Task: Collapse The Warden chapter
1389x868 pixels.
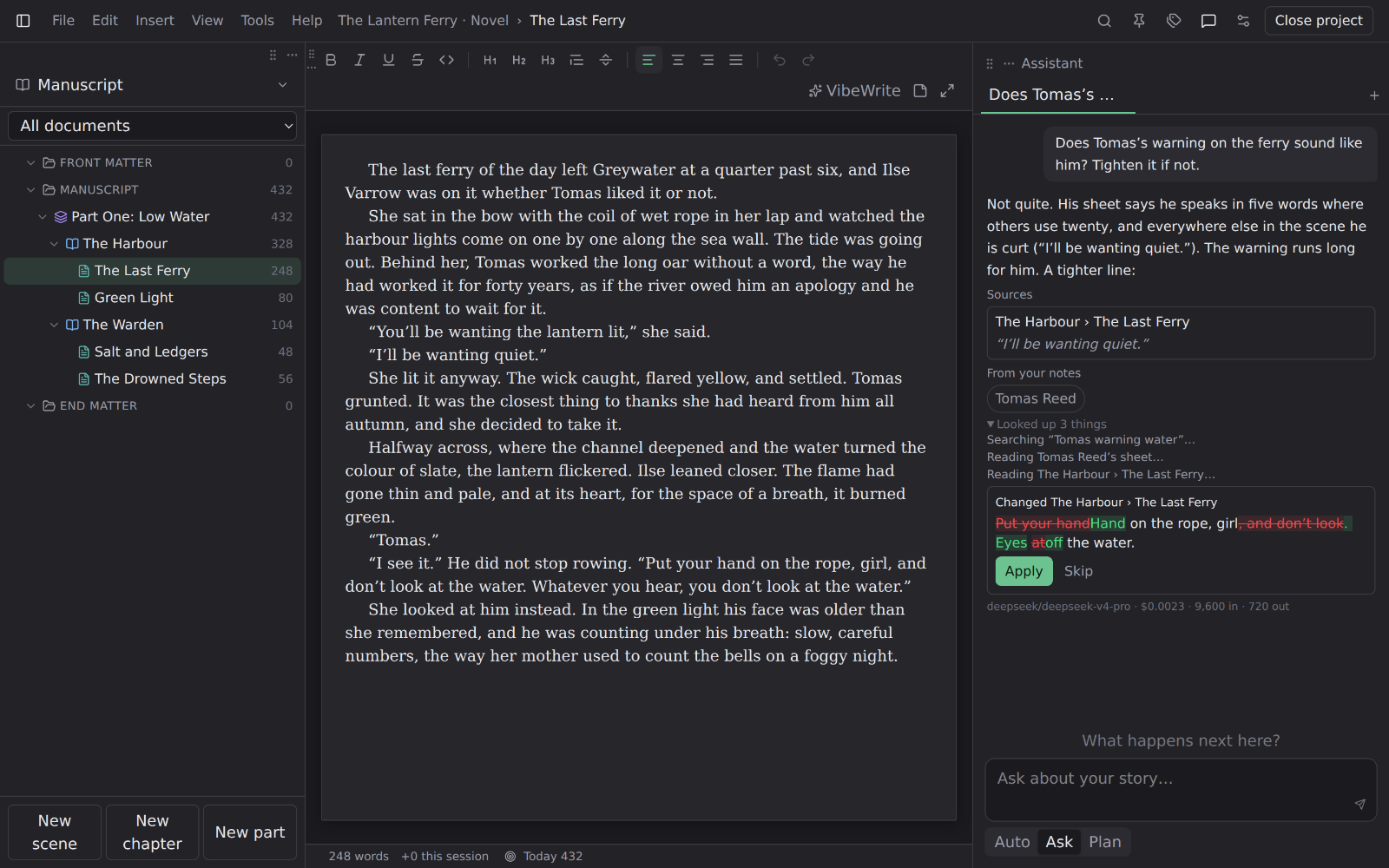Action: click(x=54, y=325)
